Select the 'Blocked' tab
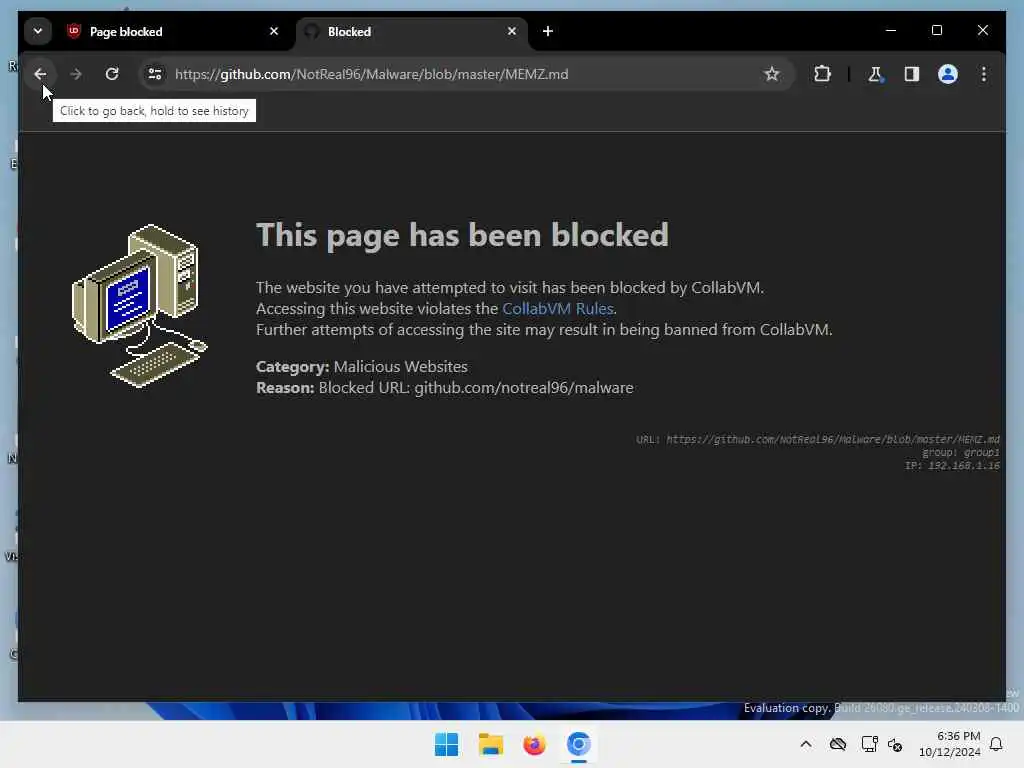 pos(411,31)
